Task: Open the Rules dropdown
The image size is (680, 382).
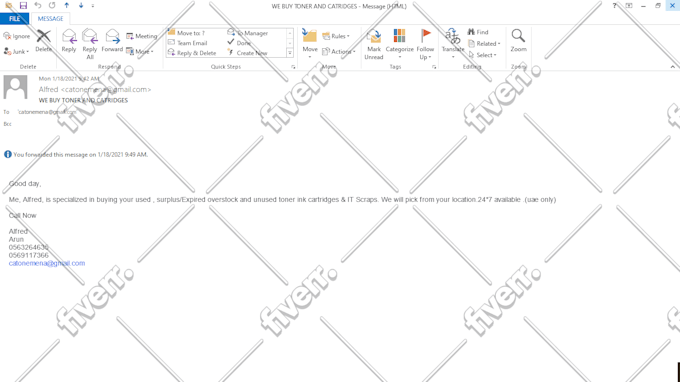Action: click(x=336, y=36)
